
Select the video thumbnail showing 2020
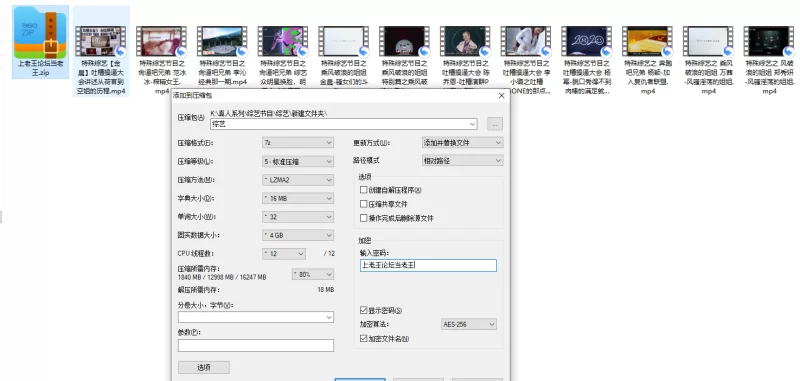click(586, 41)
